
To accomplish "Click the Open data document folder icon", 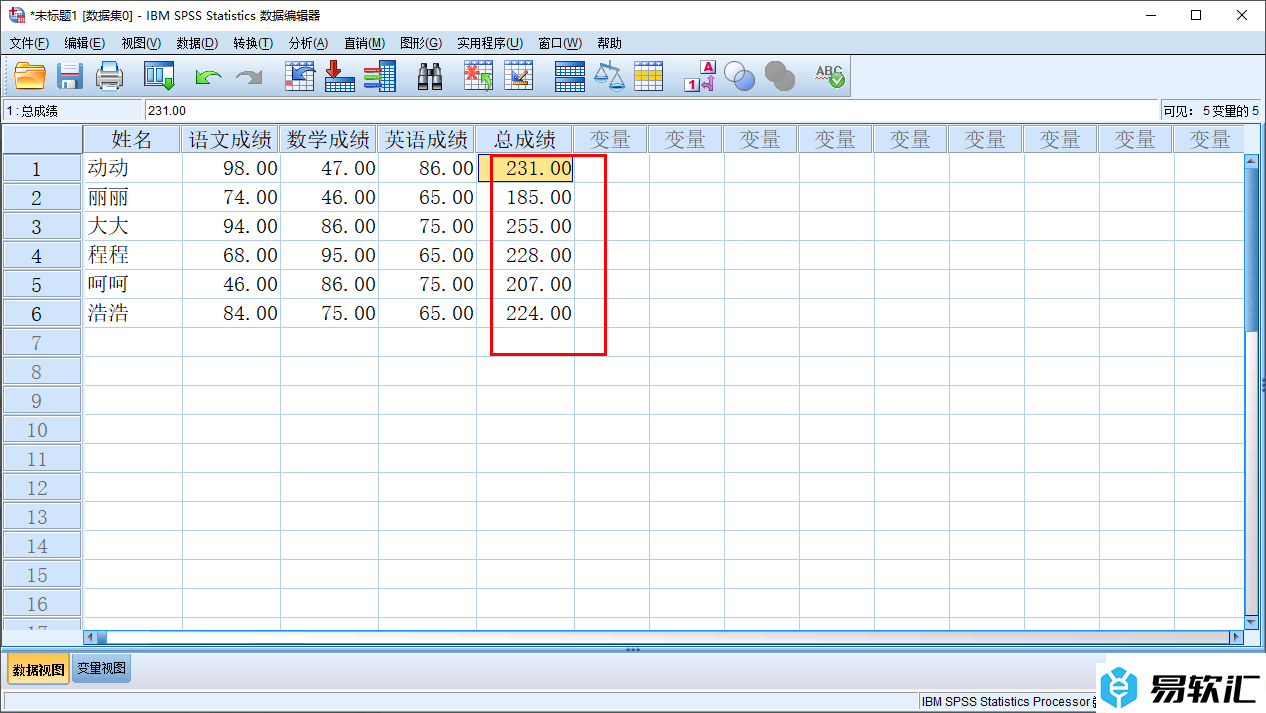I will [30, 77].
